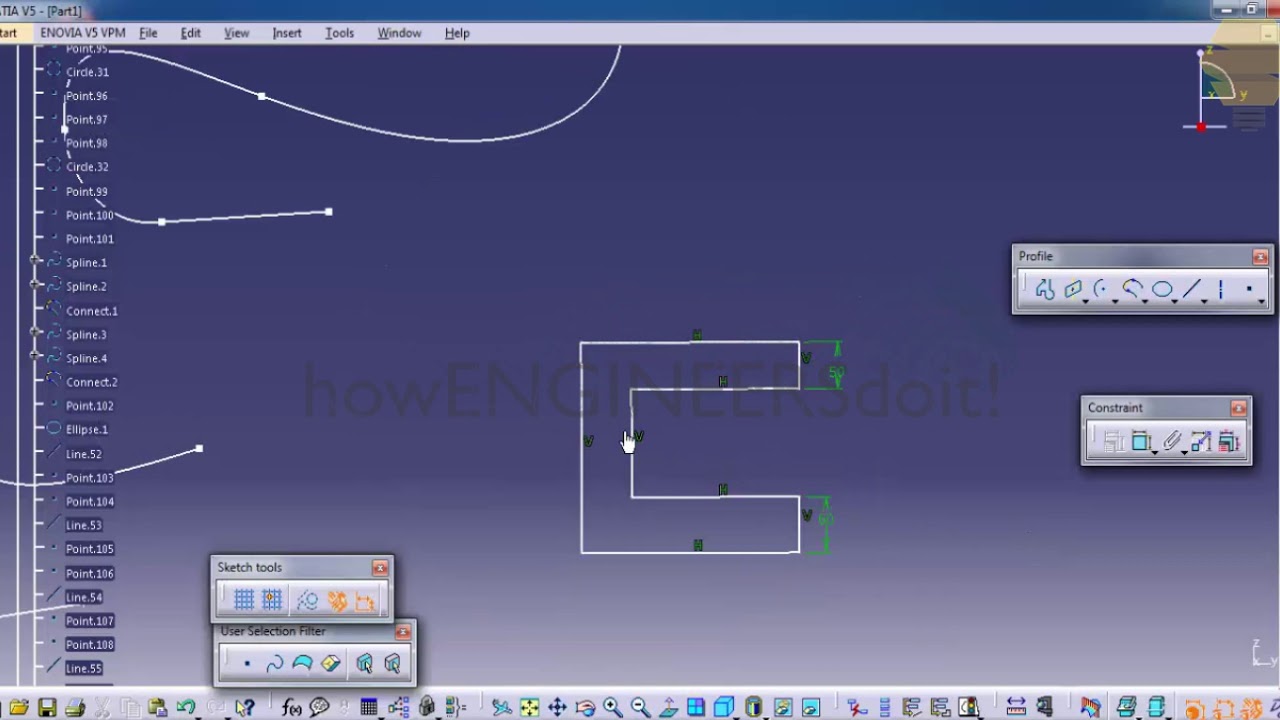Open Rectangle tool dropdown arrow in Profile
Screen dimensions: 1280x720
[1085, 300]
